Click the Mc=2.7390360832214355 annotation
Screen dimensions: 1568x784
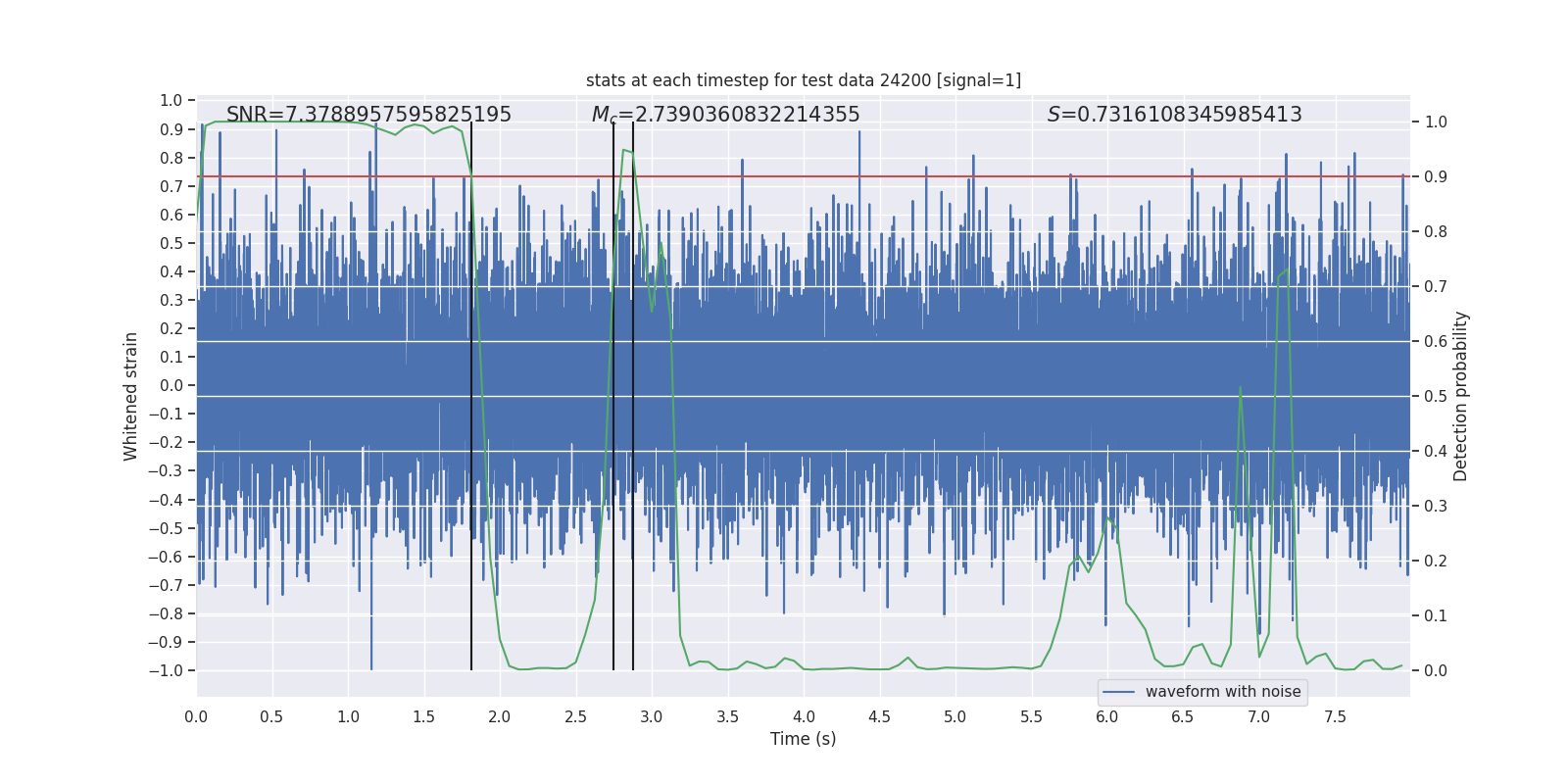[725, 115]
